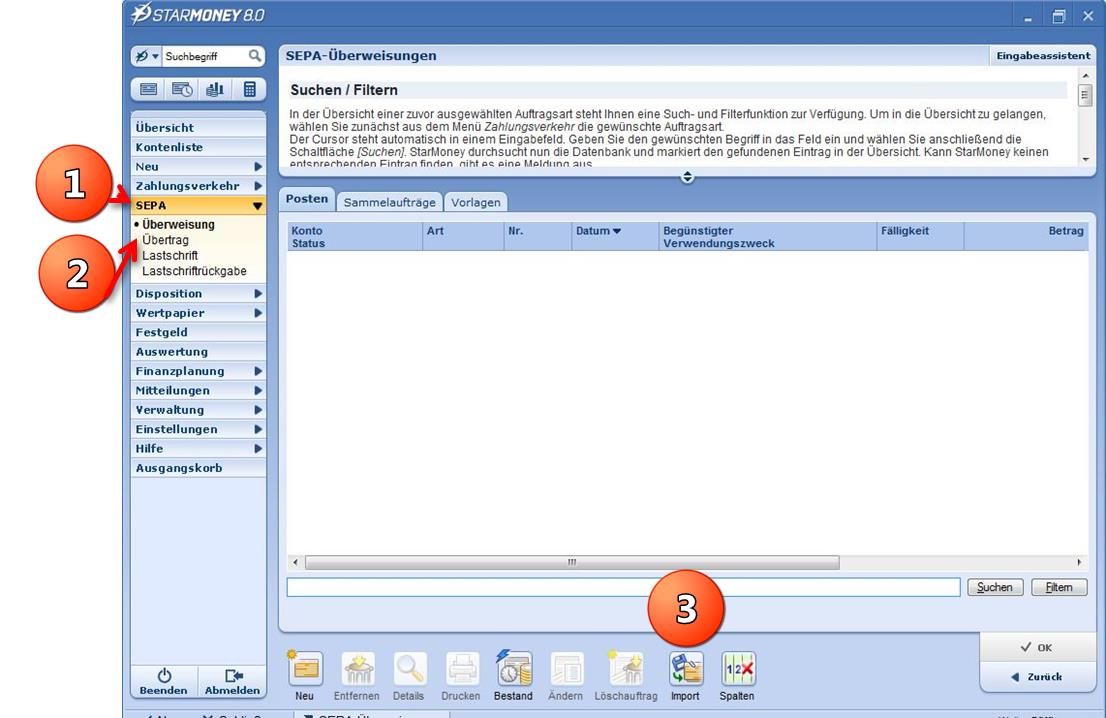Click the Neu toolbar icon
Image resolution: width=1106 pixels, height=718 pixels.
pyautogui.click(x=305, y=669)
